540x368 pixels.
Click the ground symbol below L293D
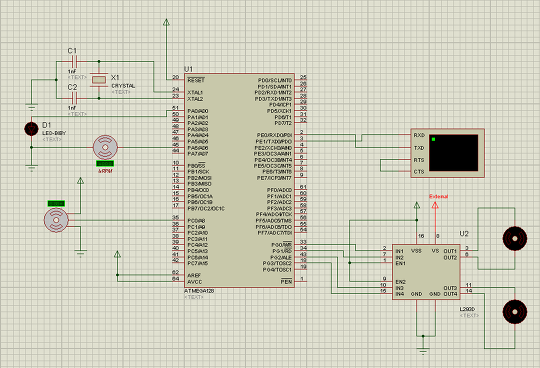pyautogui.click(x=423, y=351)
